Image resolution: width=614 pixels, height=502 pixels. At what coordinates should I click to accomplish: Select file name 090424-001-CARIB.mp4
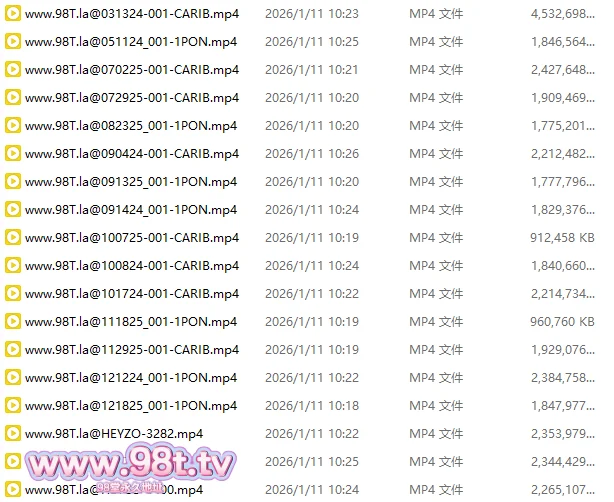click(x=132, y=154)
